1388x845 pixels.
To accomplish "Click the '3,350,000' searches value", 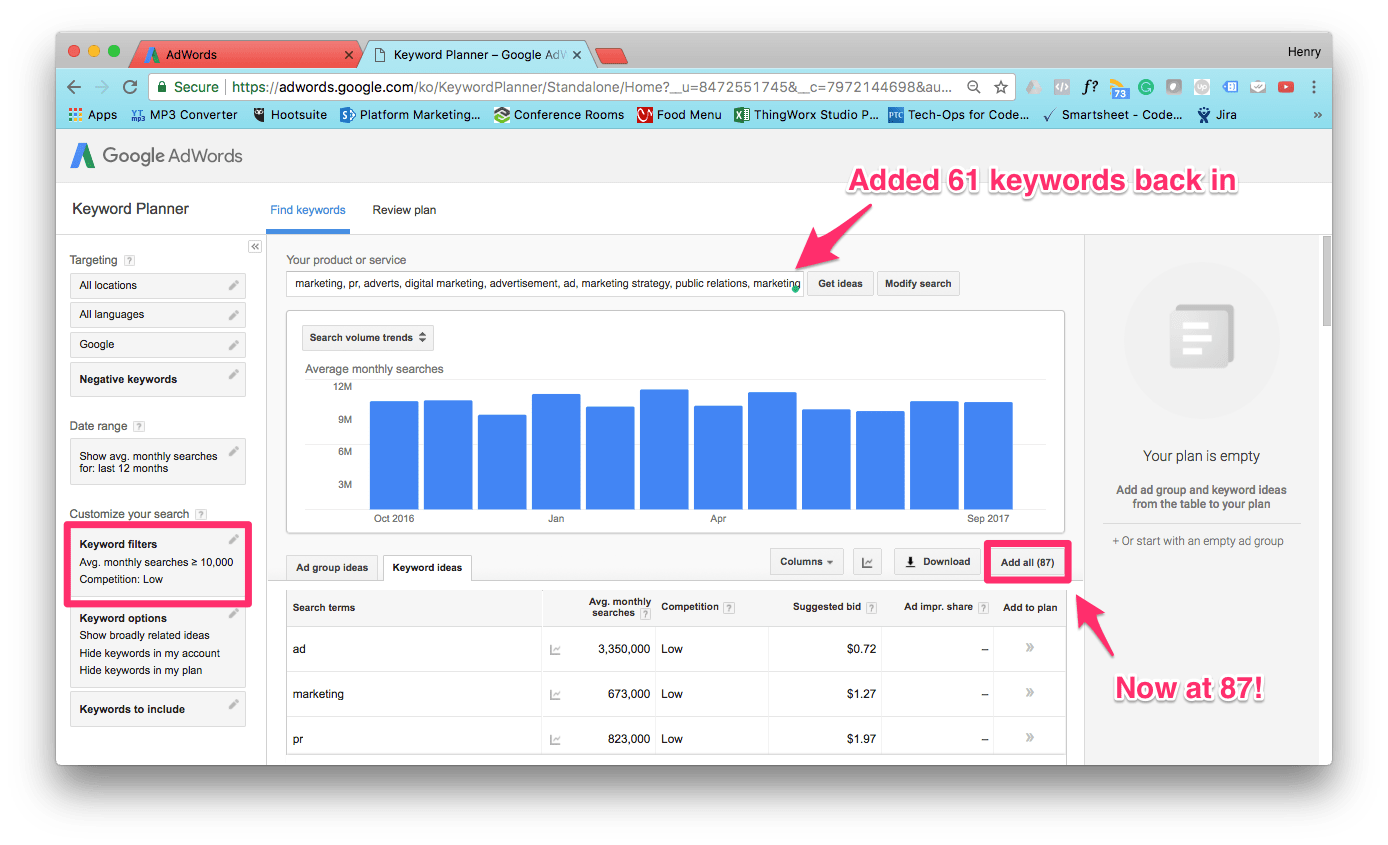I will (624, 649).
